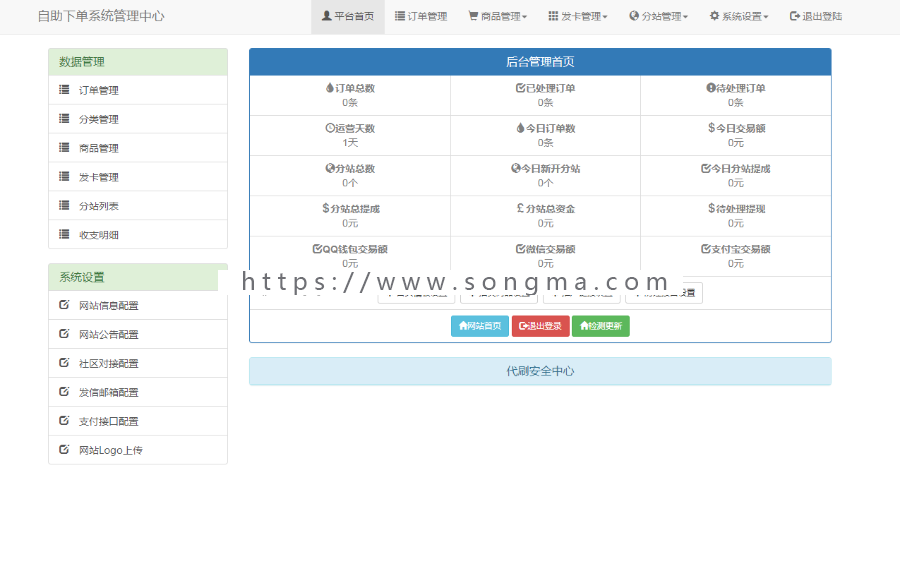Click the 数据管理 sidebar heading
The width and height of the screenshot is (900, 564).
tap(138, 62)
